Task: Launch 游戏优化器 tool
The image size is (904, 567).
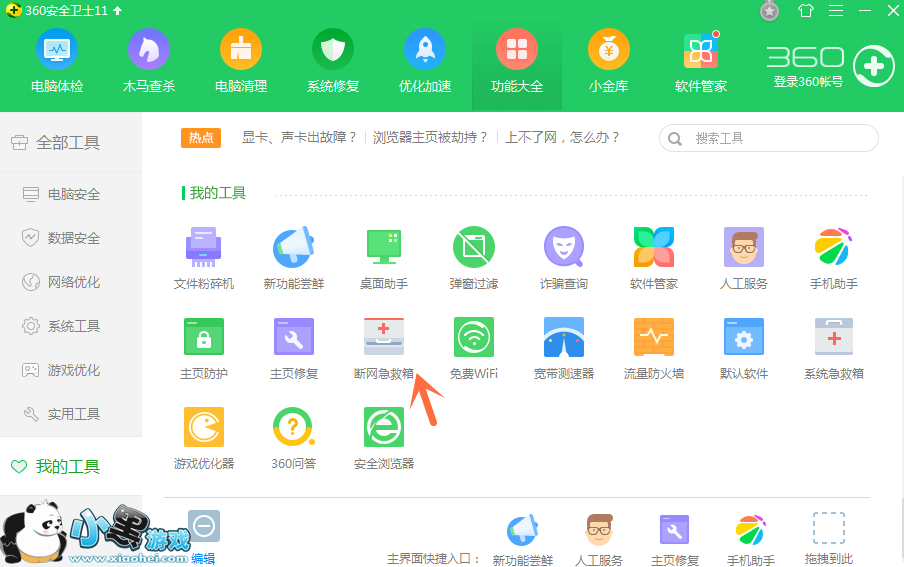Action: coord(204,438)
